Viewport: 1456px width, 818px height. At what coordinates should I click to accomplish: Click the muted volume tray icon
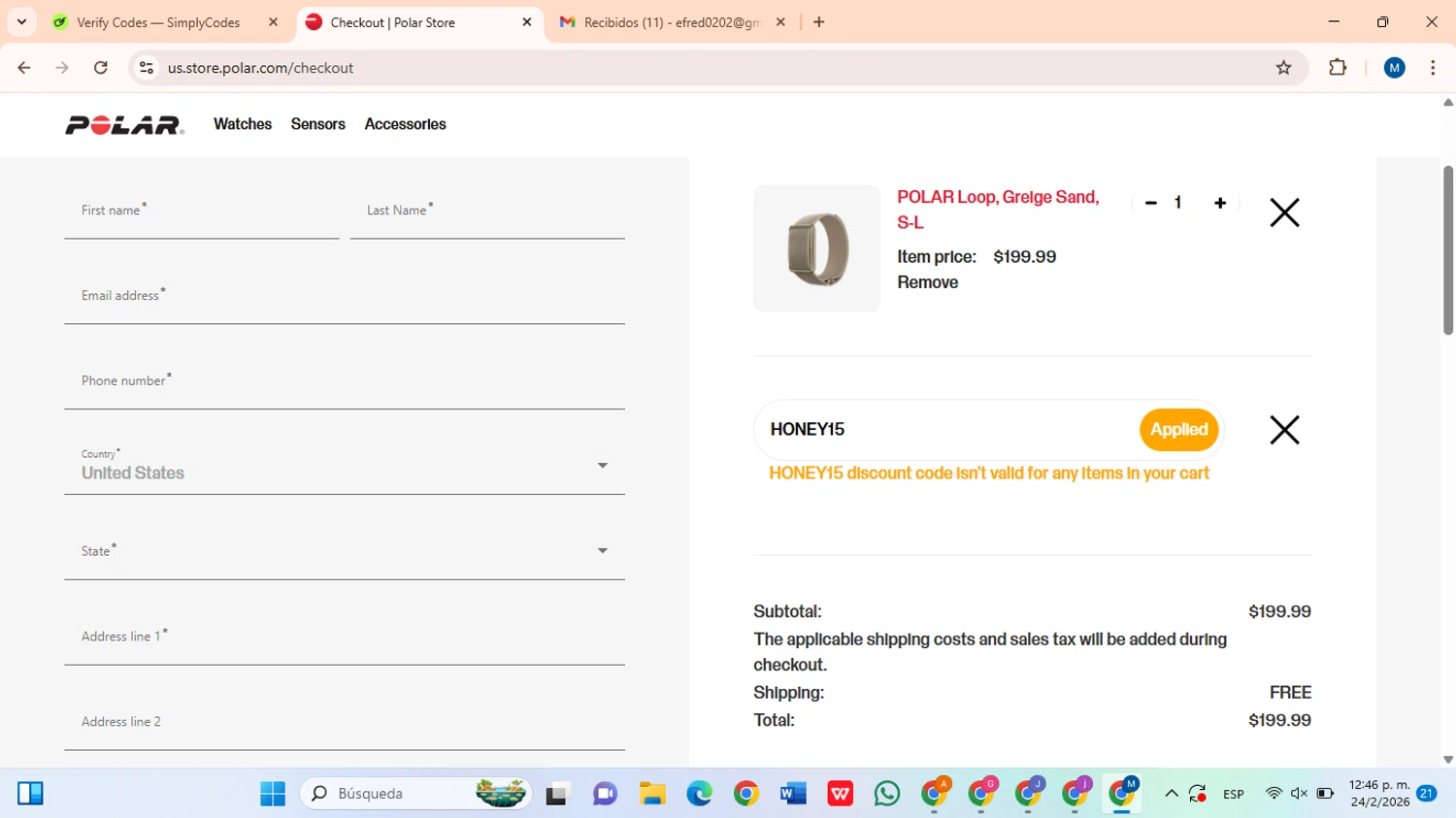click(1299, 794)
